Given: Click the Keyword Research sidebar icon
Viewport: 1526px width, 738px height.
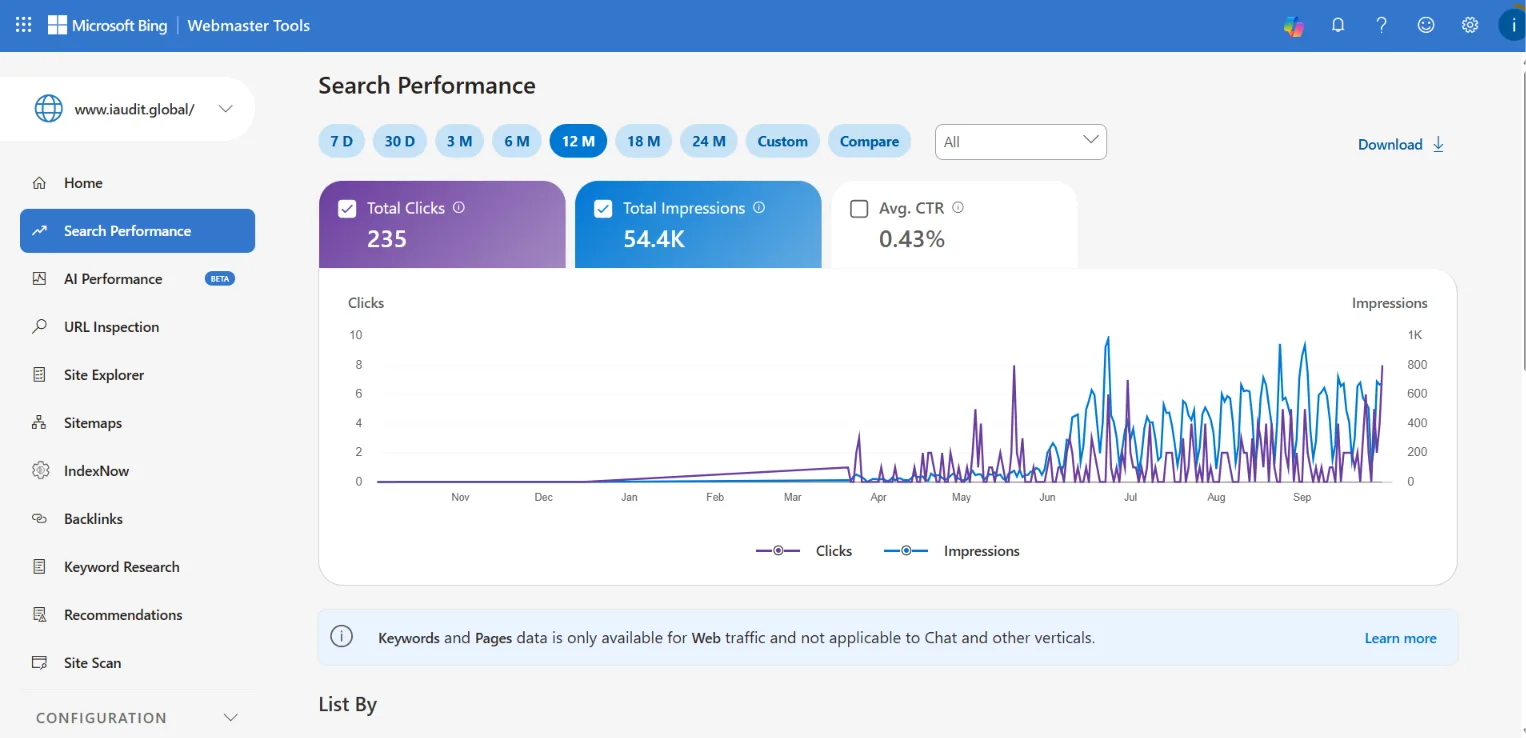Looking at the screenshot, I should 39,567.
